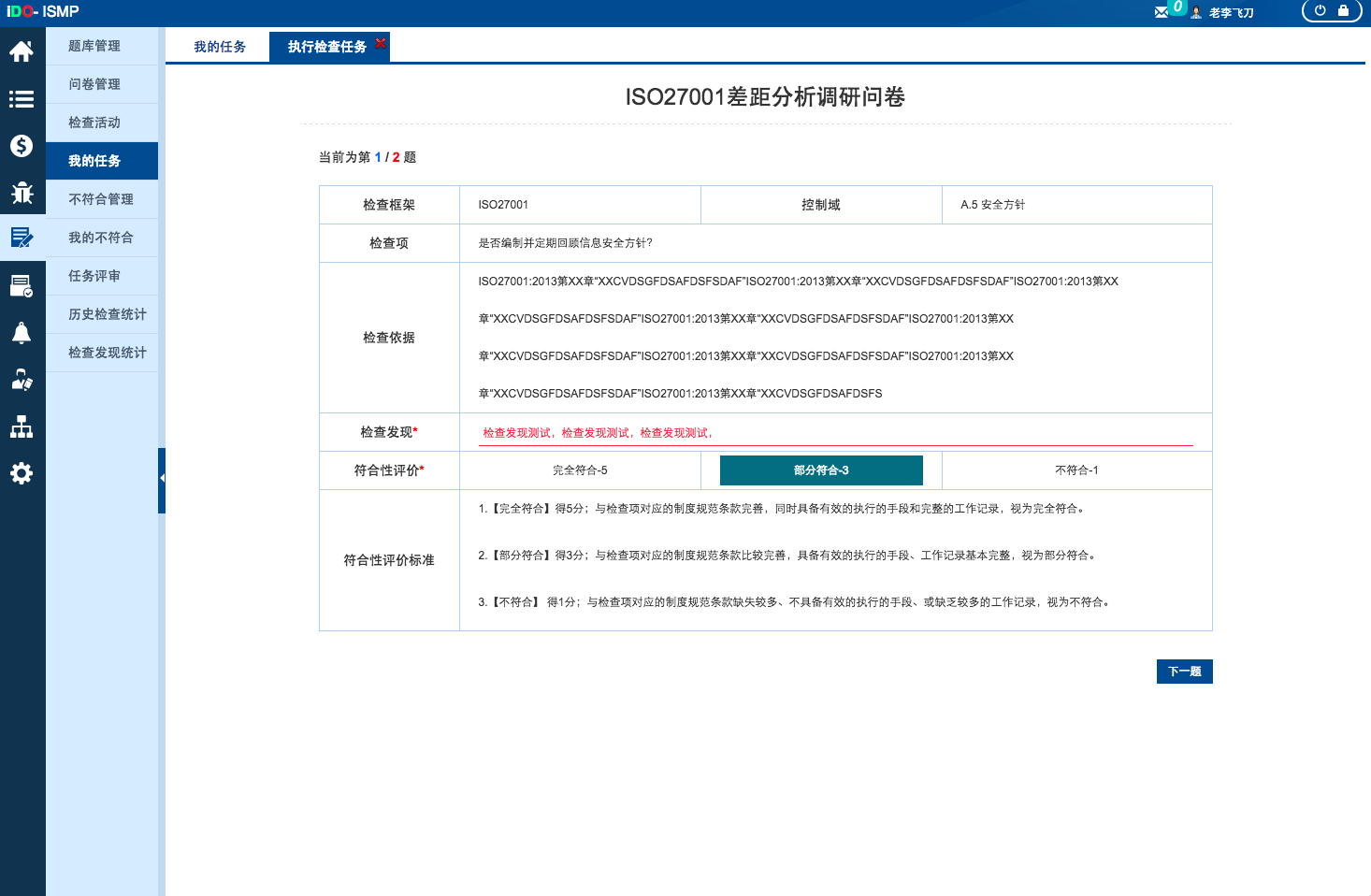
Task: Click the power logout icon
Action: point(1320,11)
